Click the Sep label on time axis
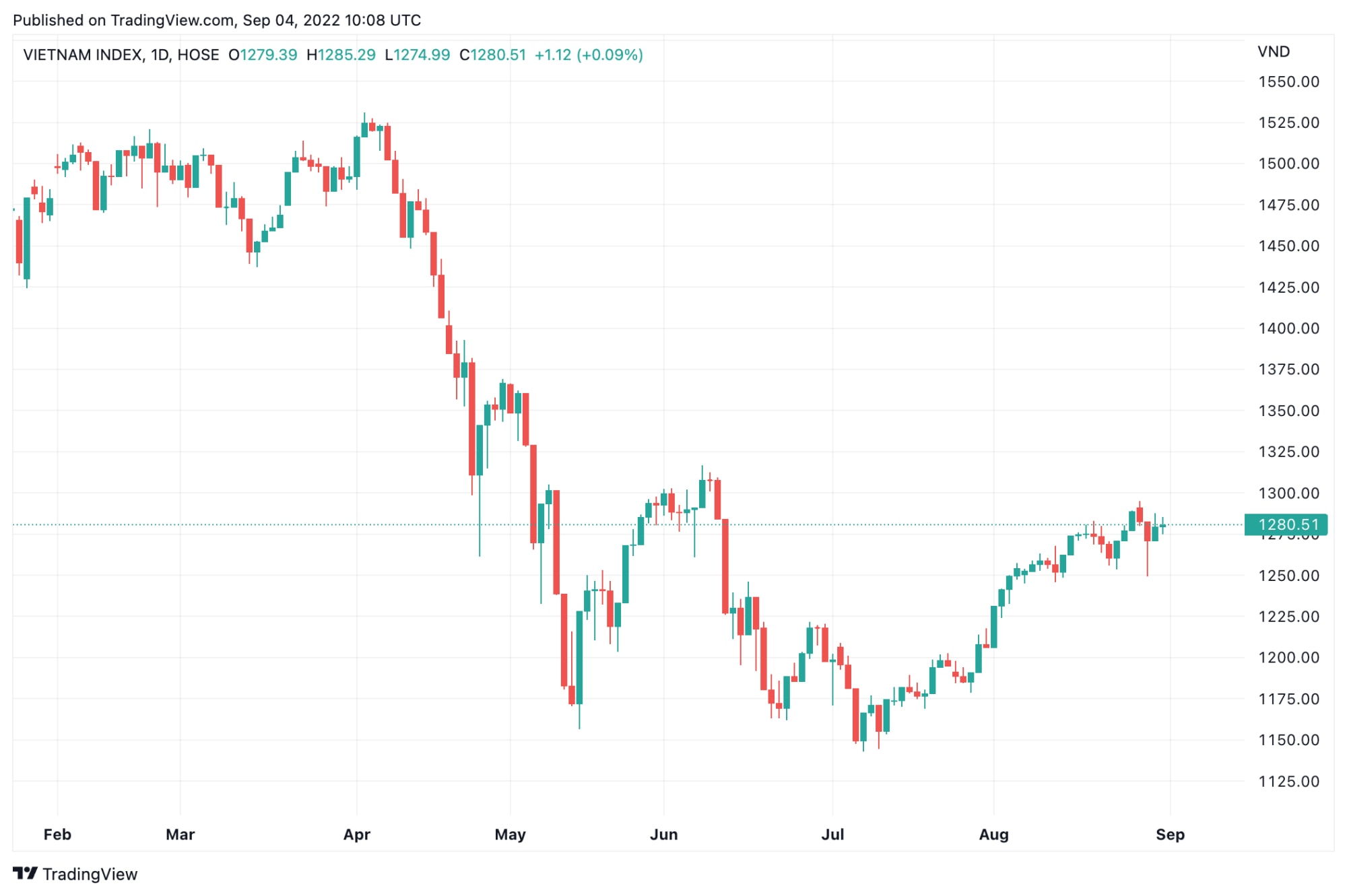This screenshot has width=1347, height=896. pos(1170,834)
